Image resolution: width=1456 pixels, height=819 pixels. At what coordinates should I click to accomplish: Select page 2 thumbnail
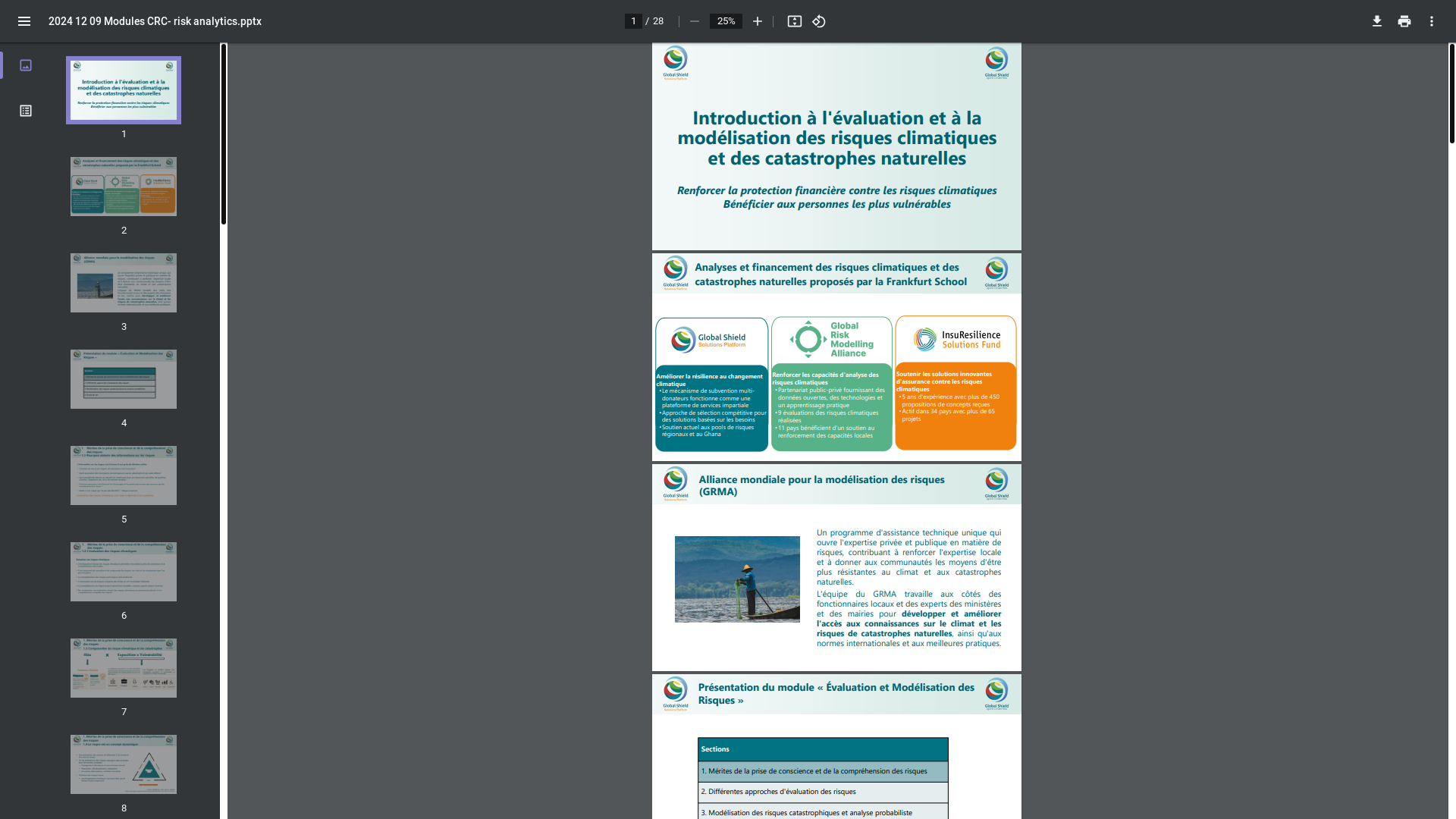pyautogui.click(x=124, y=187)
